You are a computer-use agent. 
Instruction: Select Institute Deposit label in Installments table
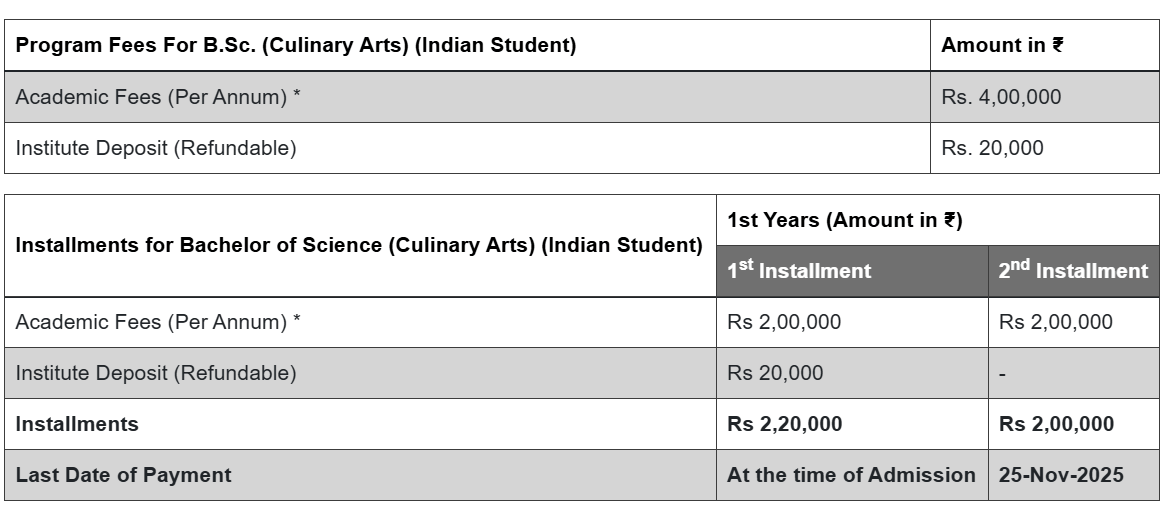coord(156,374)
